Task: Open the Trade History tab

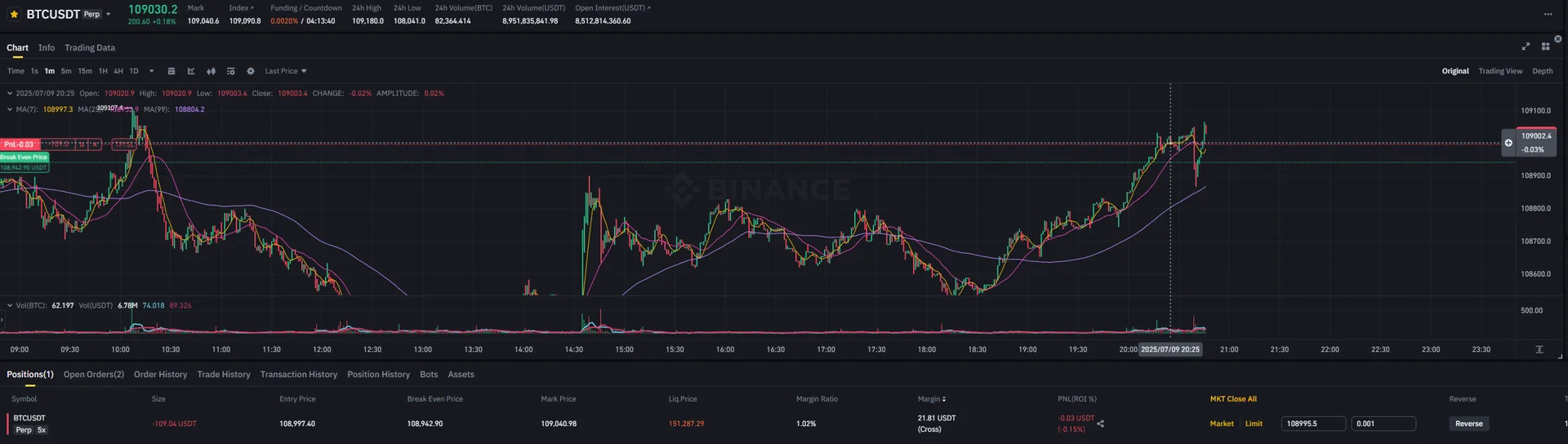Action: click(x=224, y=375)
